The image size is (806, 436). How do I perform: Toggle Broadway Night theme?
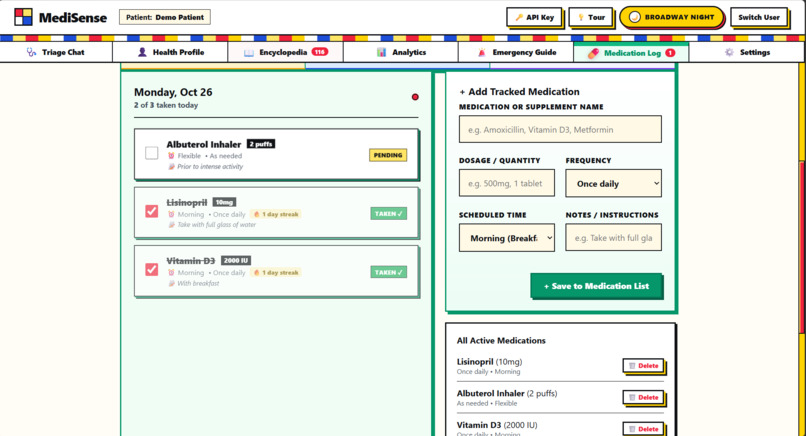[671, 17]
